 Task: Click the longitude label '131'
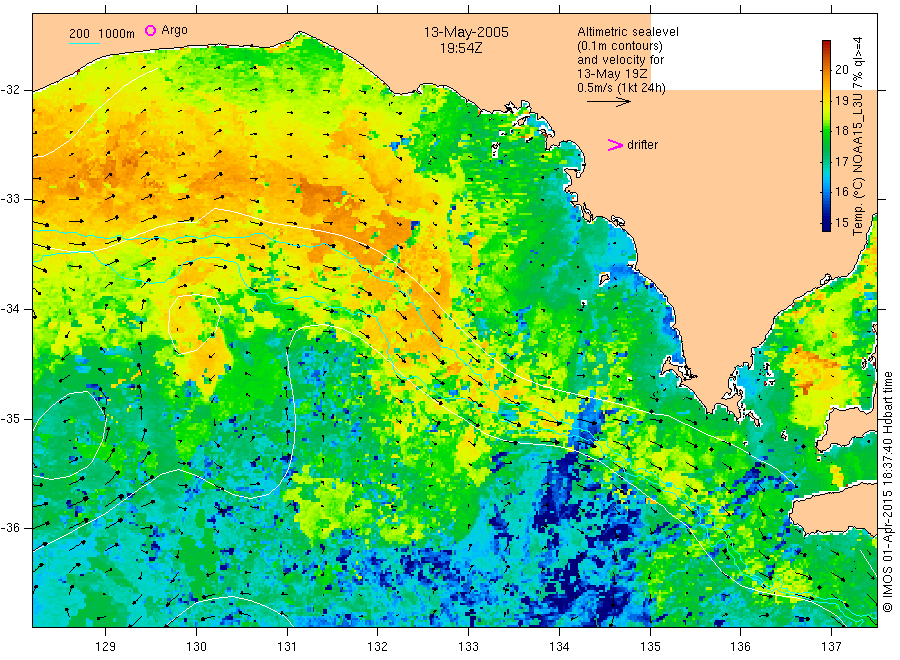click(287, 647)
